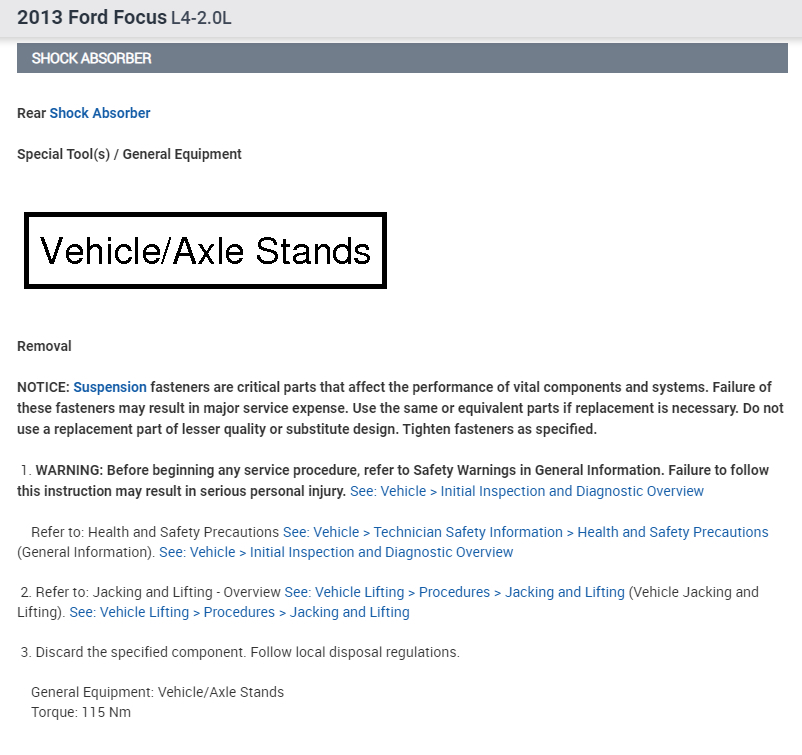Click the "General Equipment: Vehicle/Axle Stands" line
This screenshot has height=755, width=802.
click(157, 692)
